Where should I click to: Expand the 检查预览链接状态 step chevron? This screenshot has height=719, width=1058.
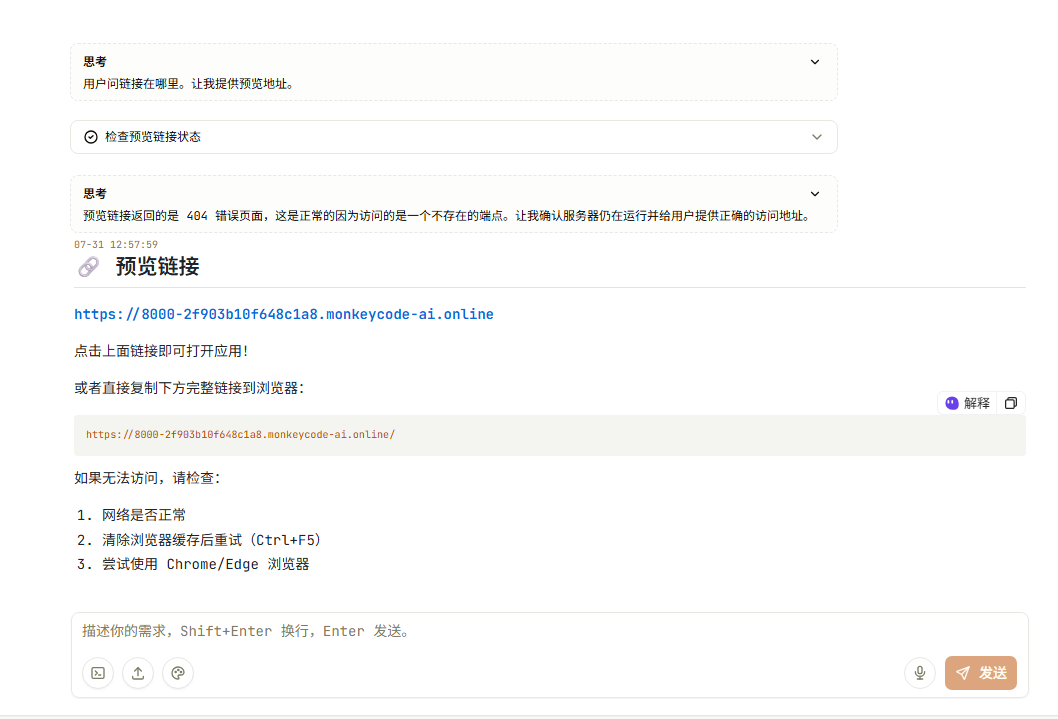tap(816, 137)
